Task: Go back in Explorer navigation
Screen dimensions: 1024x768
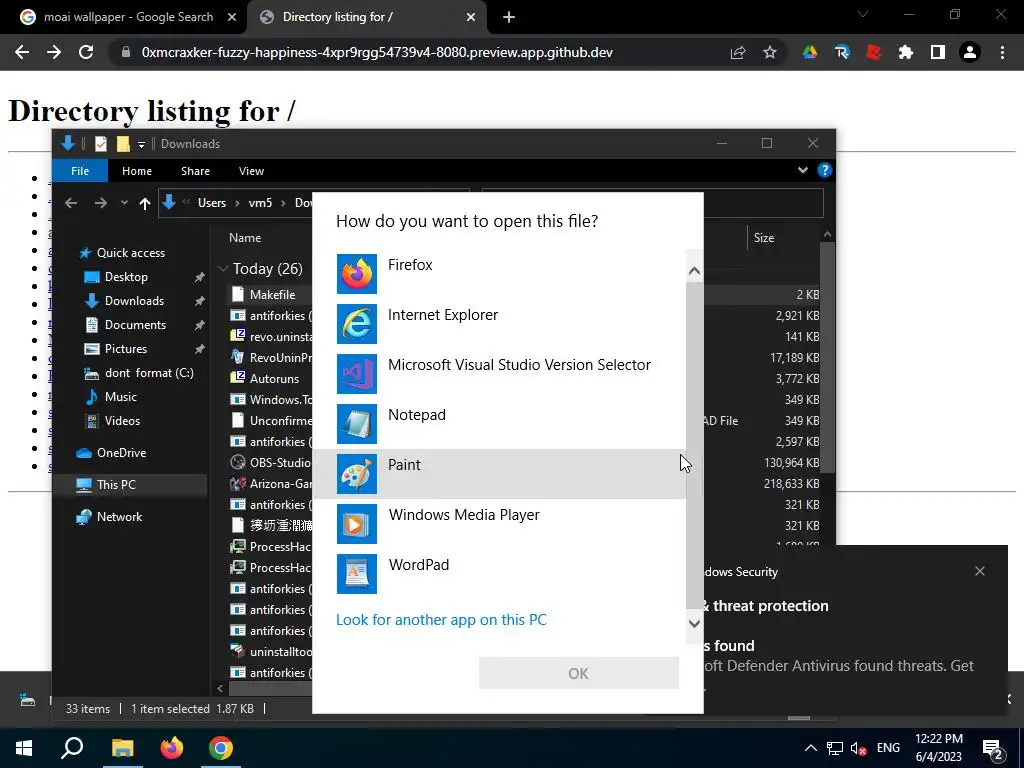Action: pyautogui.click(x=71, y=203)
